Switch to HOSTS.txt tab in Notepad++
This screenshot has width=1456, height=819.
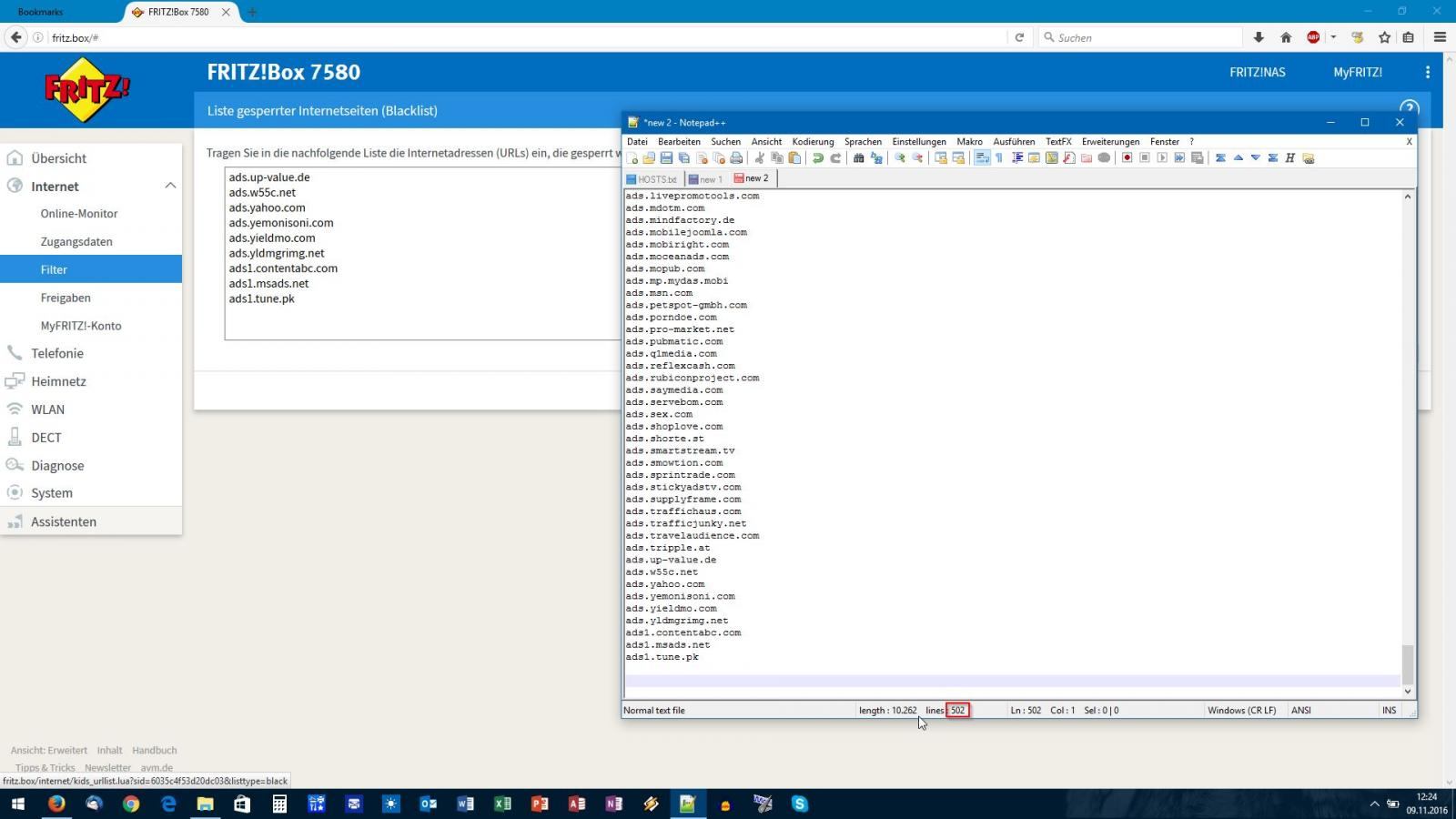coord(652,179)
